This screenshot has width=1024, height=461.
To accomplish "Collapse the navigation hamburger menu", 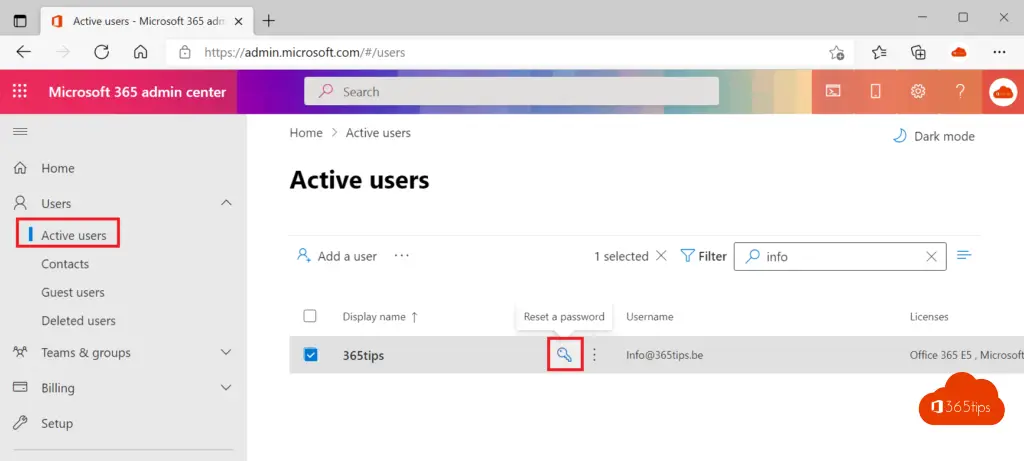I will pos(20,132).
